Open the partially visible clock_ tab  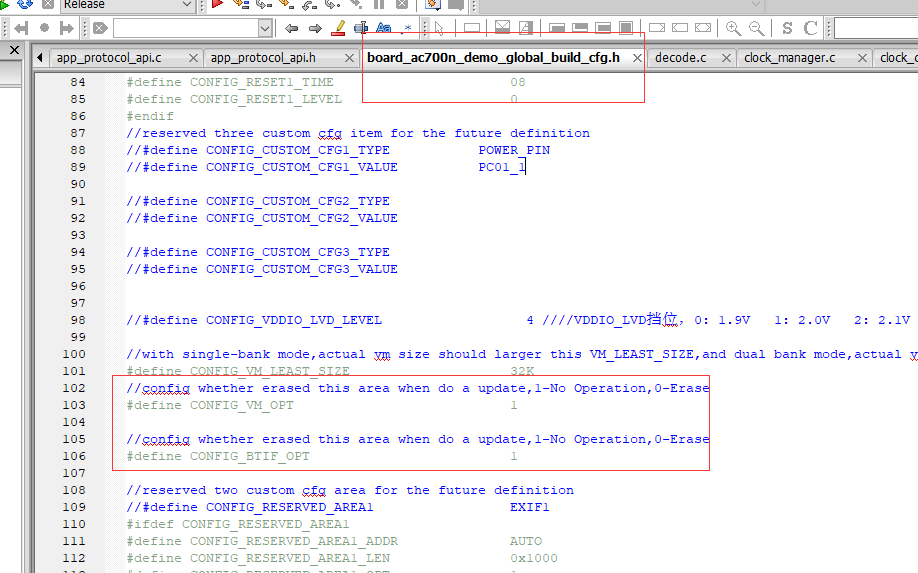(898, 58)
